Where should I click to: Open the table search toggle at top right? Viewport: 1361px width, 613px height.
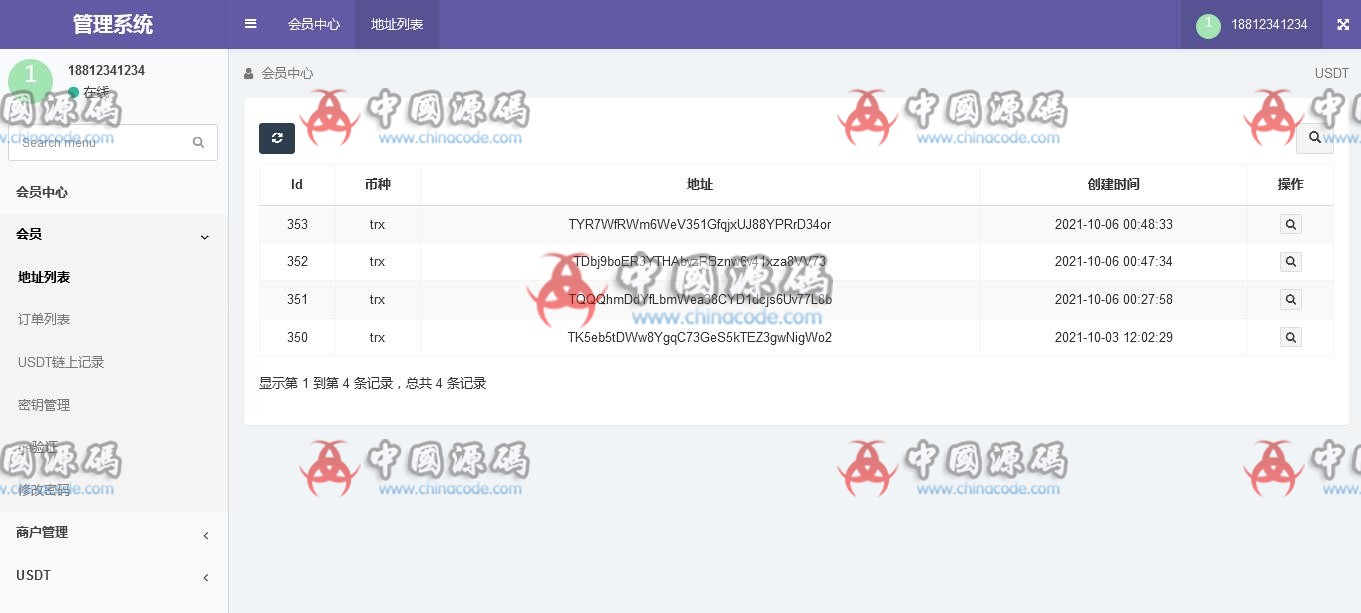coord(1314,138)
